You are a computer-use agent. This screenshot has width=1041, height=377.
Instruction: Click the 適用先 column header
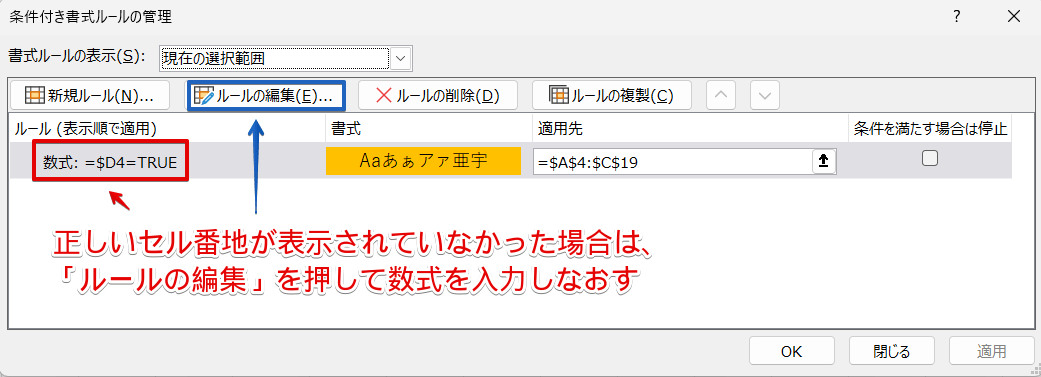[x=690, y=129]
